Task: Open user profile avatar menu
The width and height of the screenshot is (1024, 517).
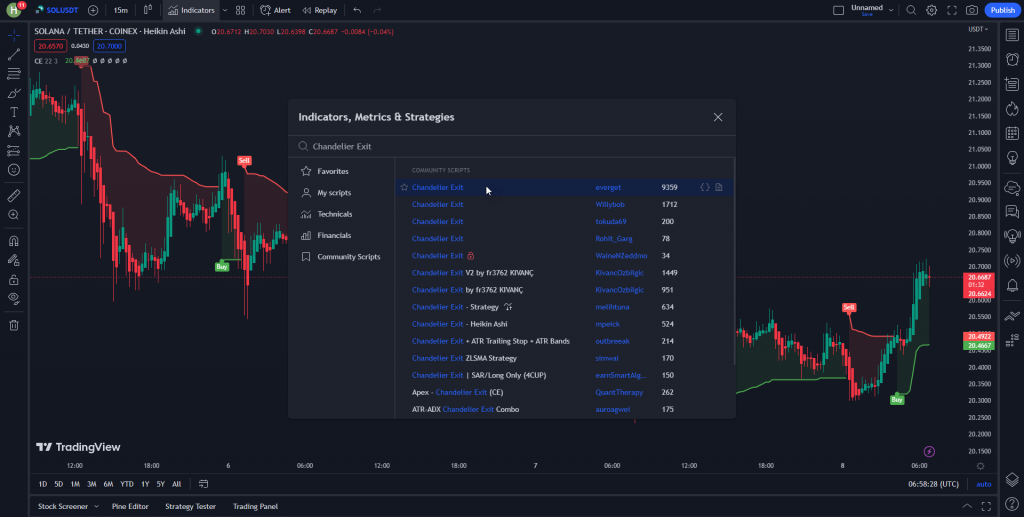Action: (14, 10)
